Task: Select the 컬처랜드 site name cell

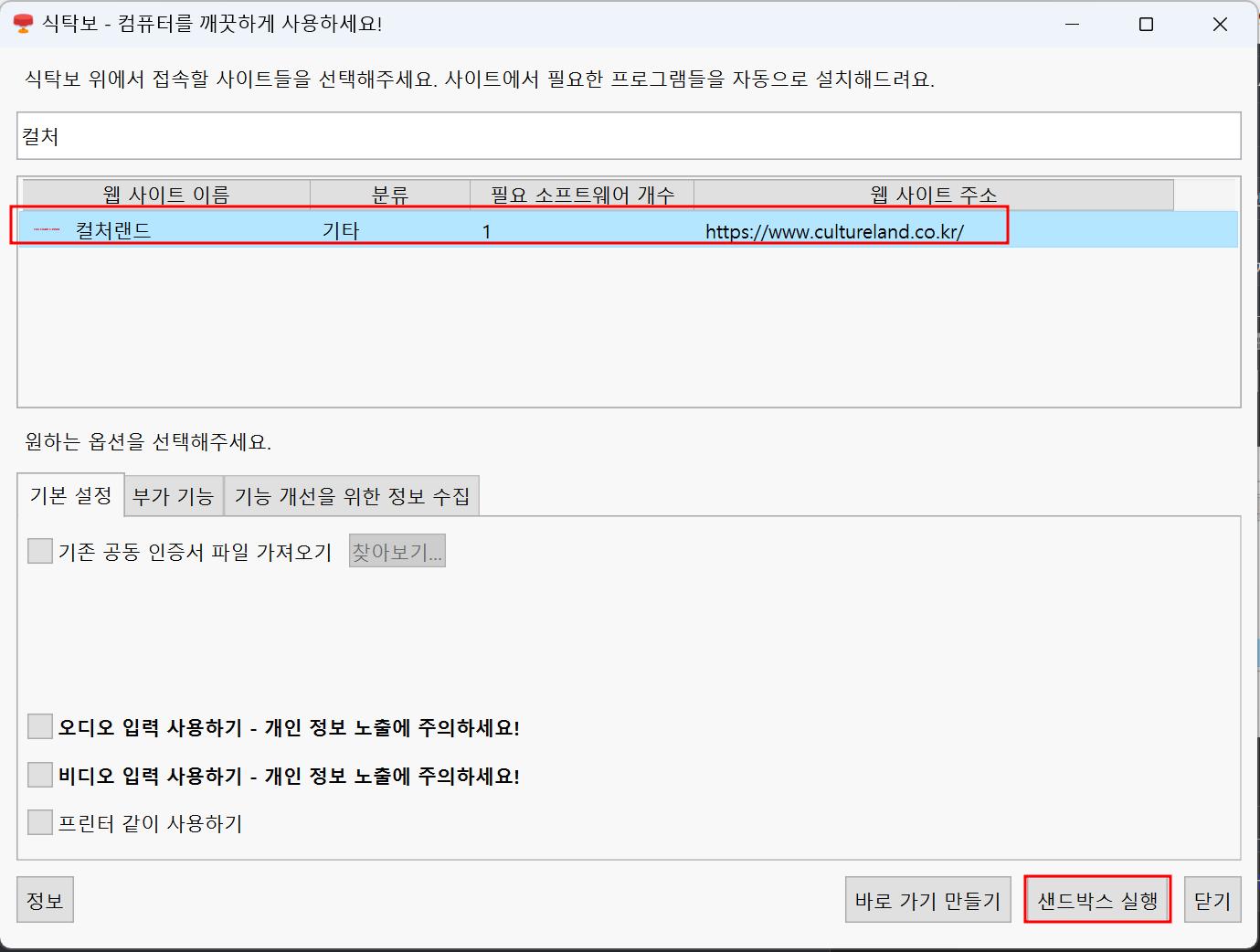Action: click(113, 230)
